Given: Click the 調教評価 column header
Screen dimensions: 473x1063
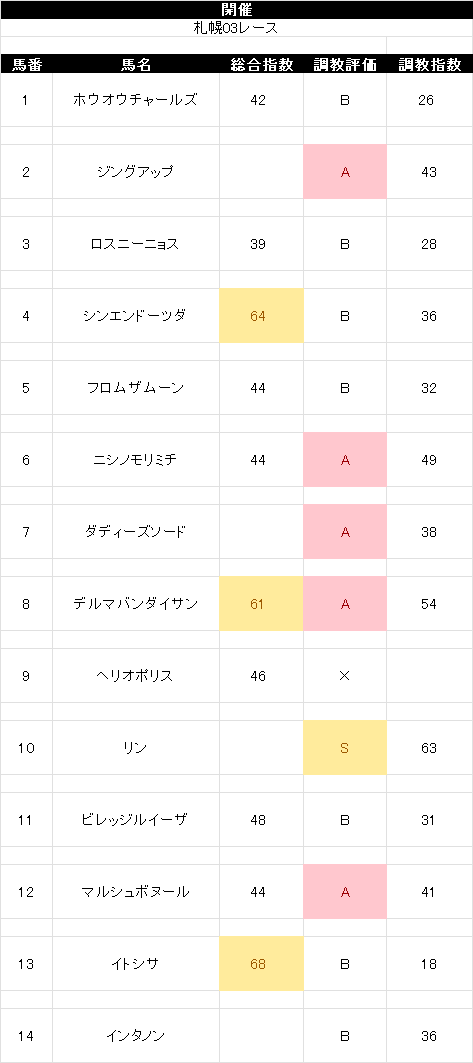Looking at the screenshot, I should (x=345, y=65).
